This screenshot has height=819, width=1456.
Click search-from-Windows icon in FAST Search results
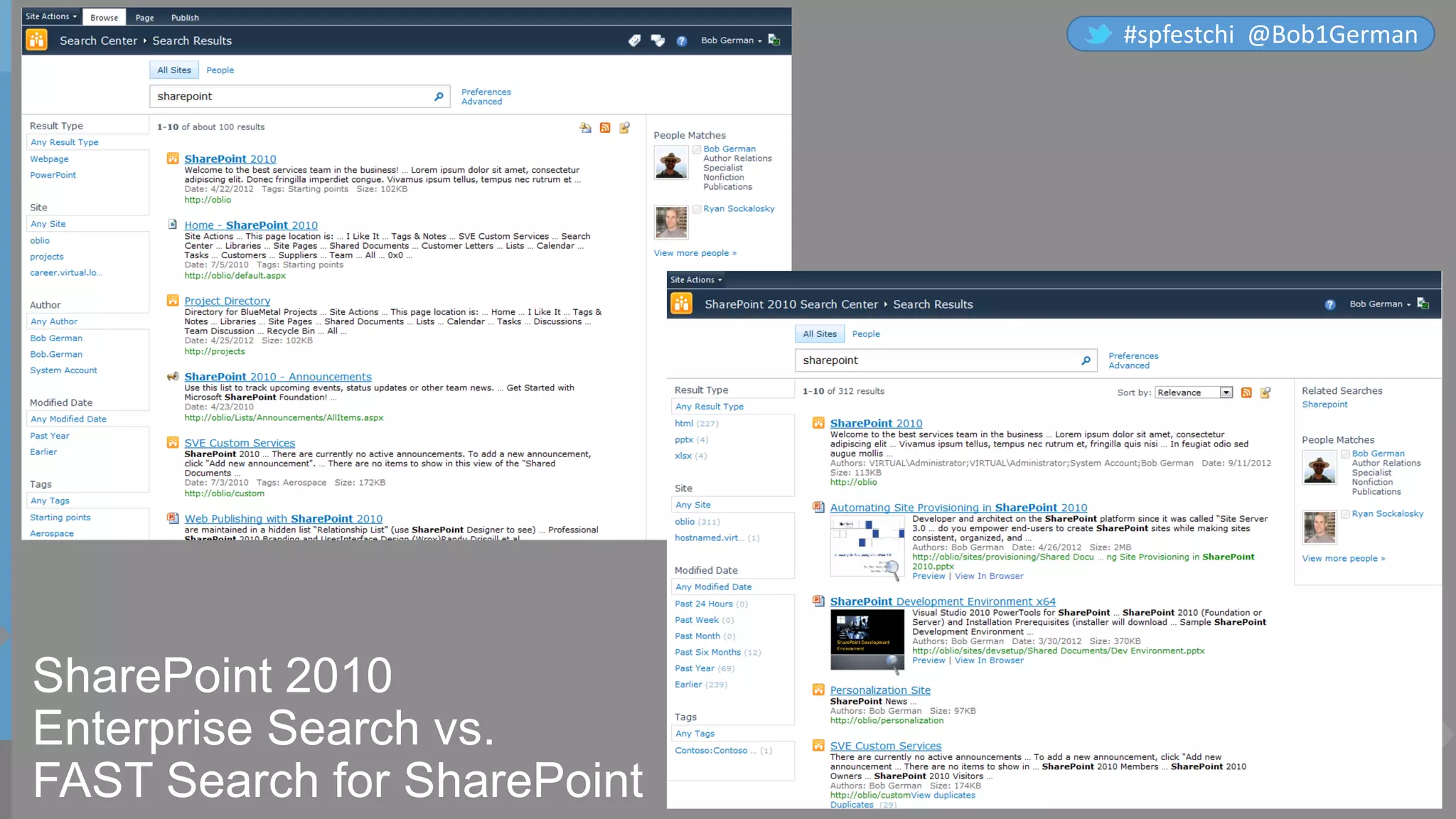click(1265, 392)
